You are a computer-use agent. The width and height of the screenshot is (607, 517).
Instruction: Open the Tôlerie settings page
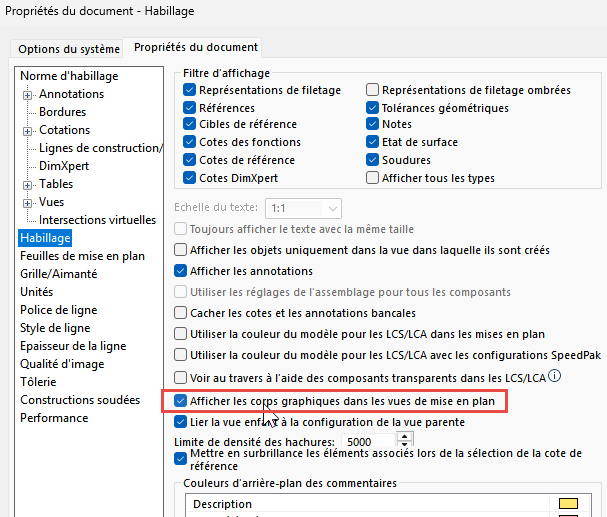[x=38, y=382]
